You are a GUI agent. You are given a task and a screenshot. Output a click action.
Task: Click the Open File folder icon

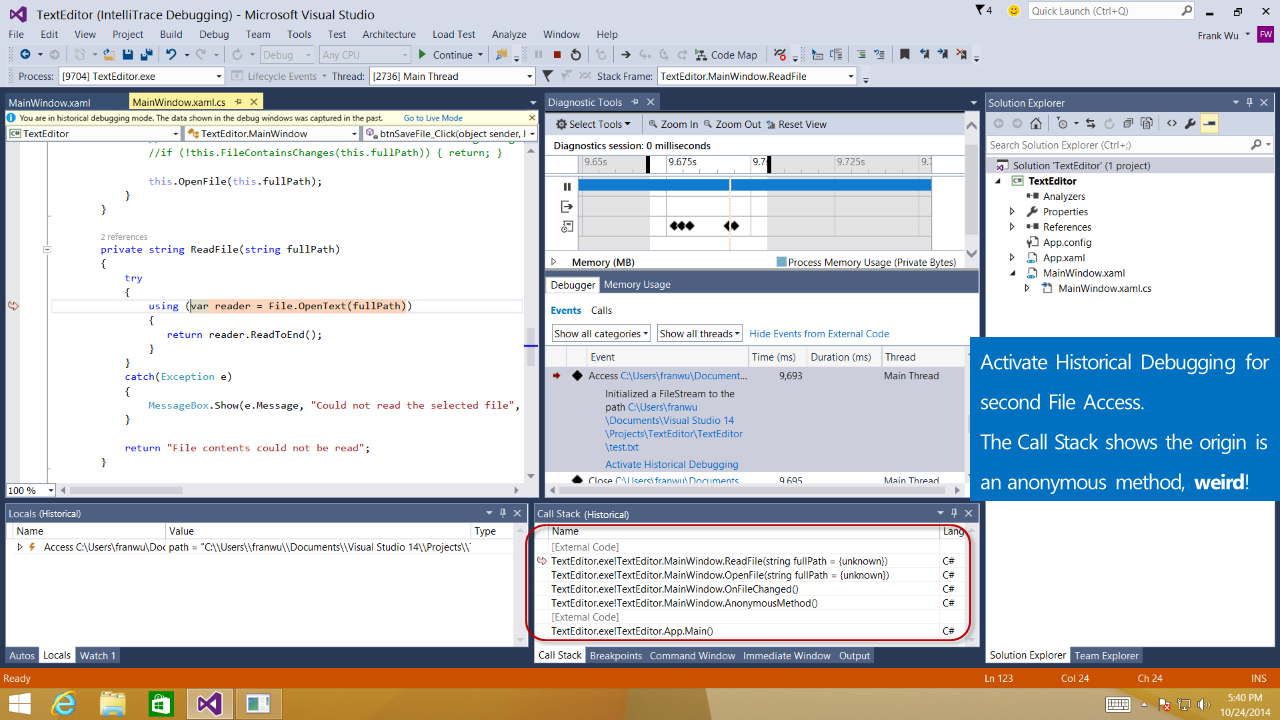pos(107,55)
